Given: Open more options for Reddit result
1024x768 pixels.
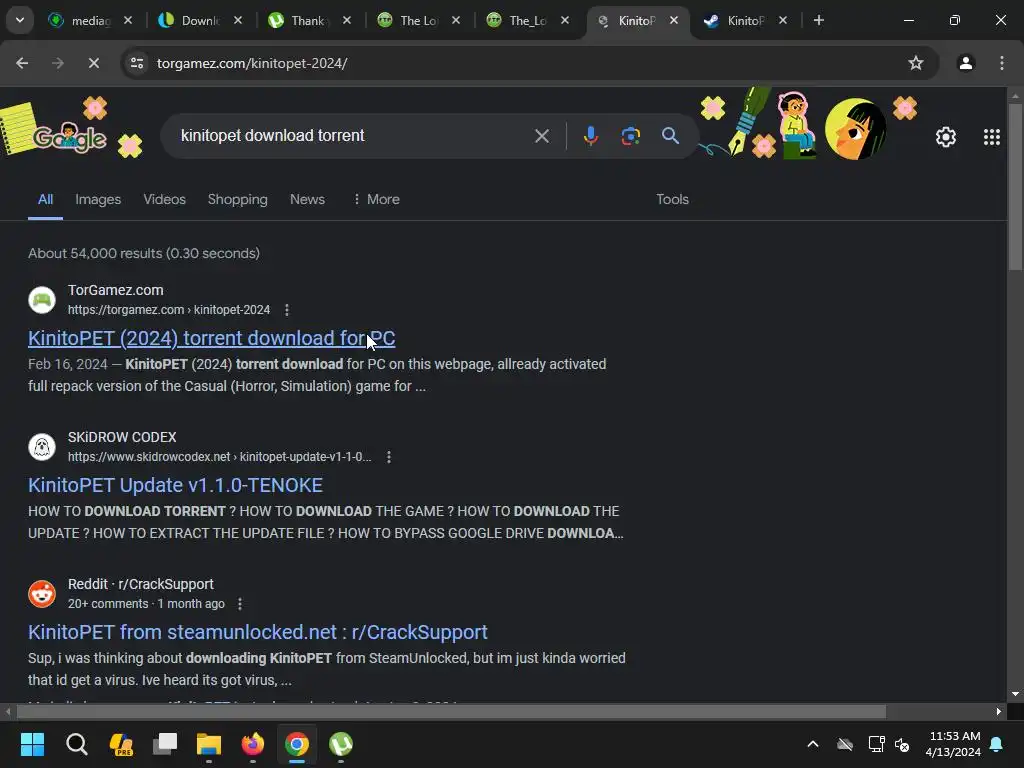Looking at the screenshot, I should tap(240, 603).
